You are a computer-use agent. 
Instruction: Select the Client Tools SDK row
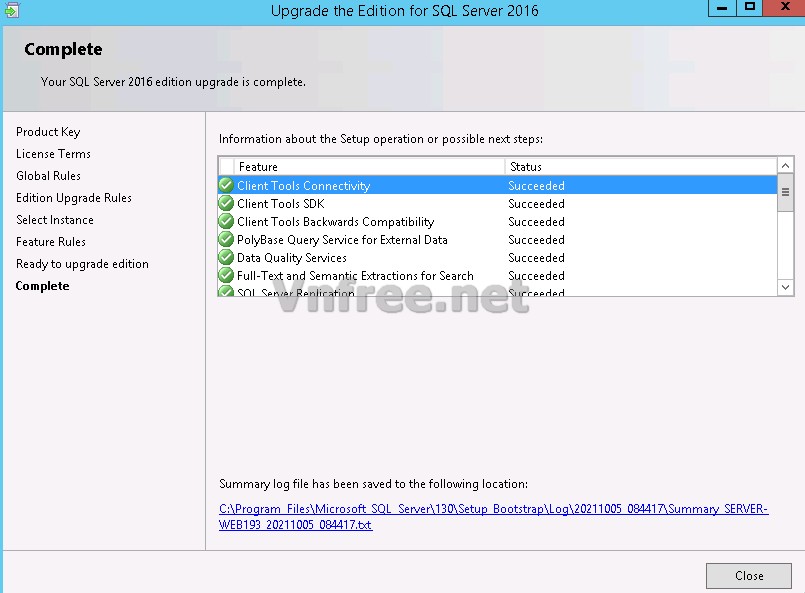coord(497,203)
